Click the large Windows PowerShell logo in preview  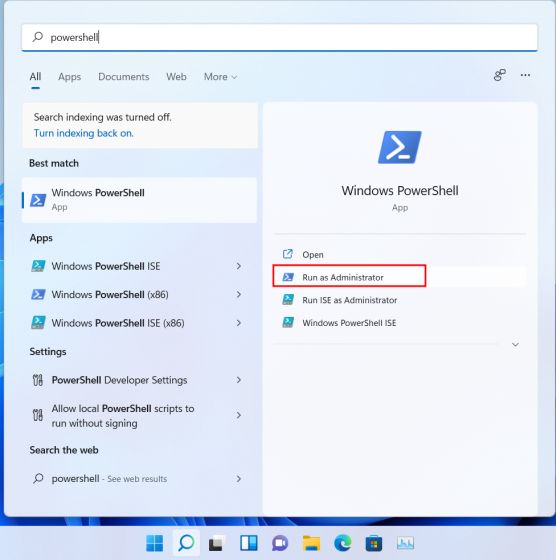(400, 147)
